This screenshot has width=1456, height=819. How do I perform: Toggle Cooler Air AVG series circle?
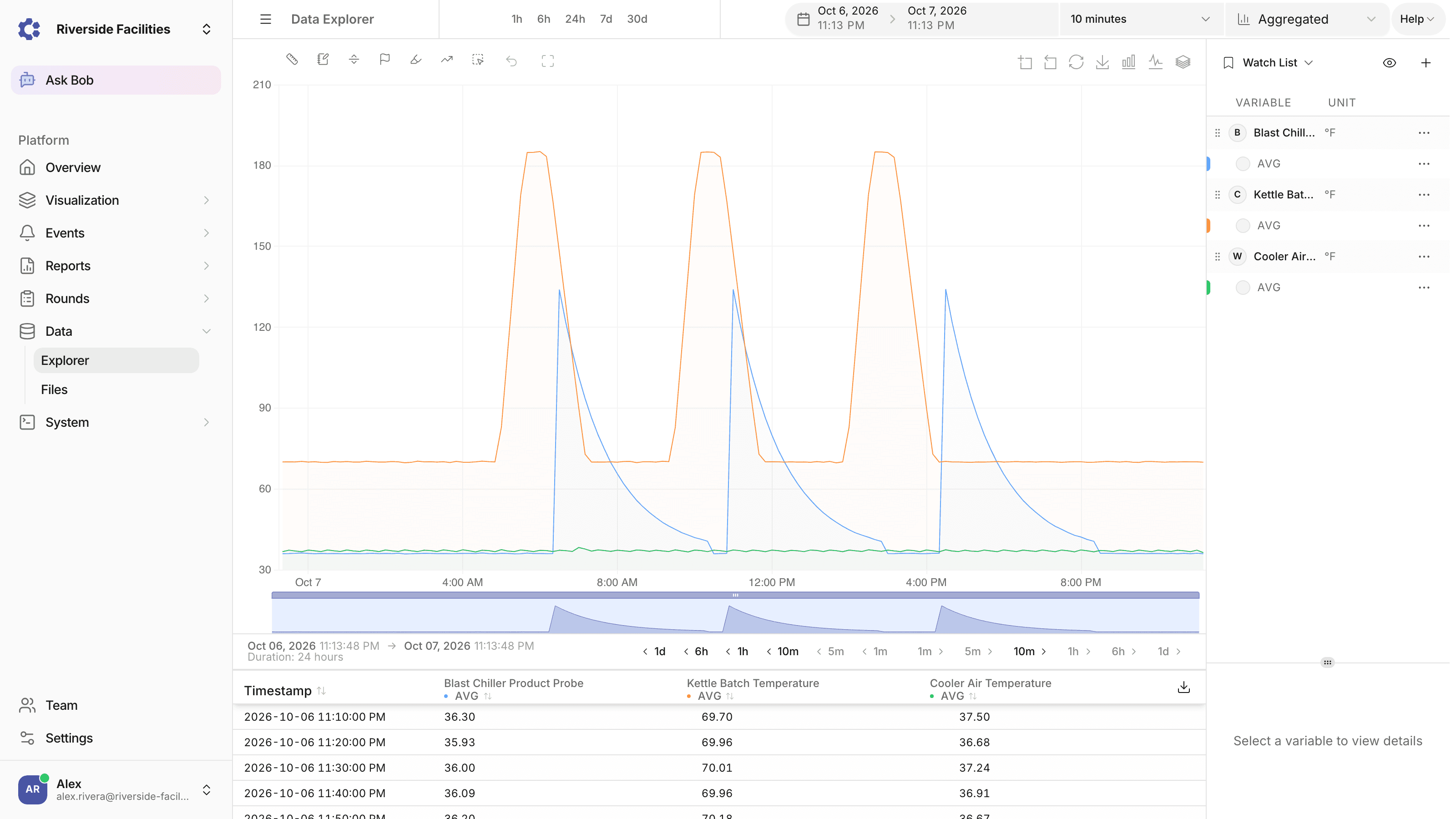point(1242,288)
